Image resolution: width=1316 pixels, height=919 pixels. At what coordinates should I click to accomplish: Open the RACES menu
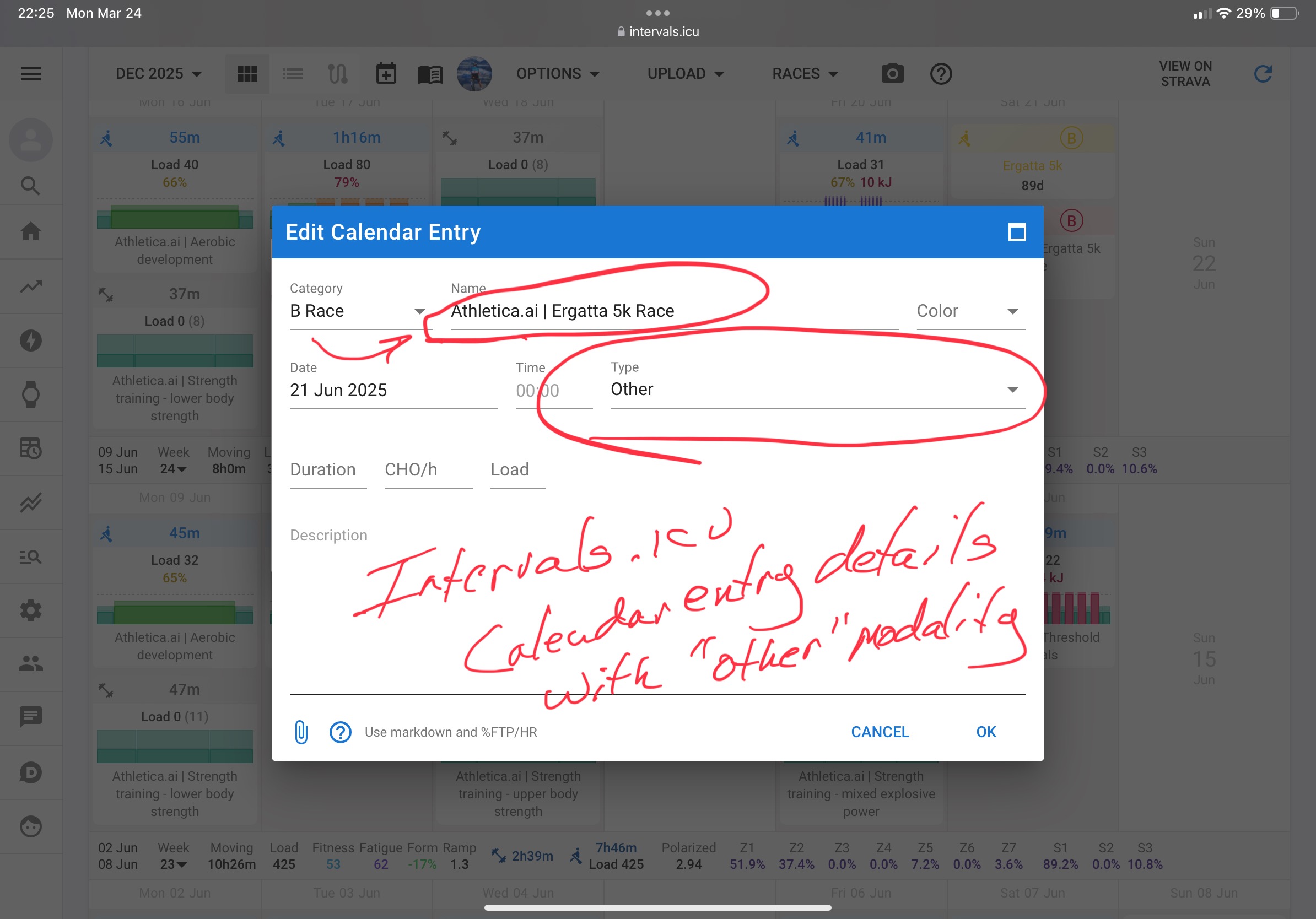[805, 73]
